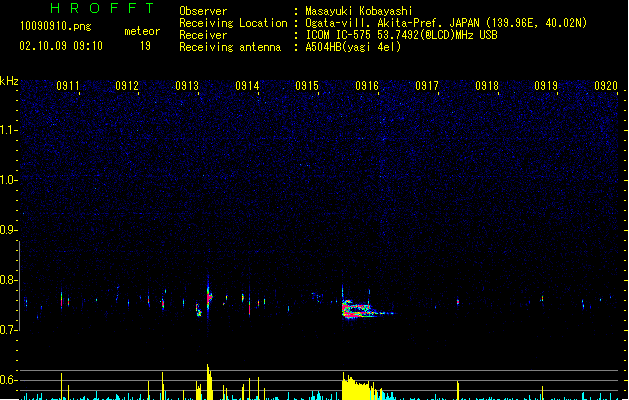Click the 0.8 frequency axis label
Screen dimensions: 629x400
click(8, 280)
